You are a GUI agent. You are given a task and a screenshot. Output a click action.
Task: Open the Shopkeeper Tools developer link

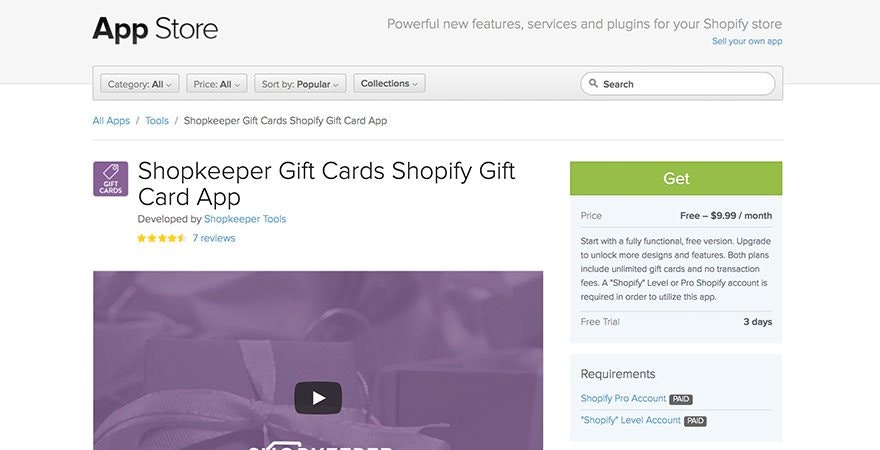tap(245, 219)
